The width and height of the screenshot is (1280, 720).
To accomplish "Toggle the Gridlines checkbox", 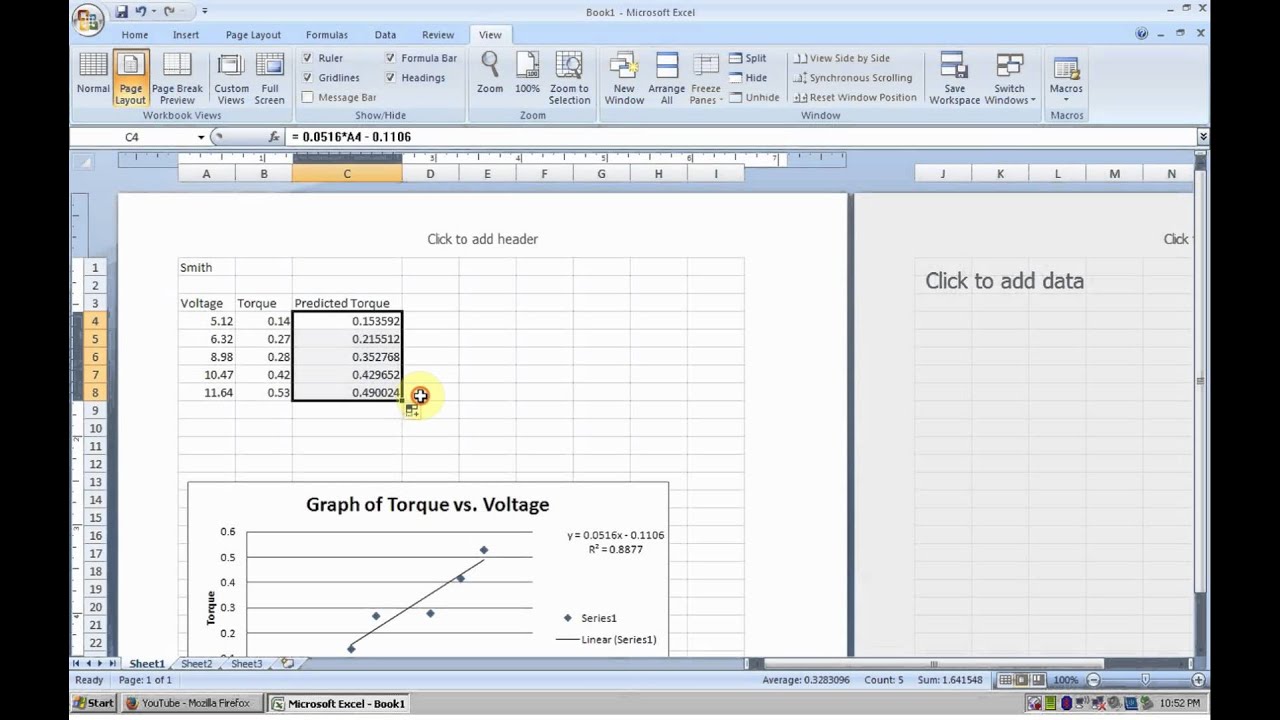I will [x=308, y=77].
